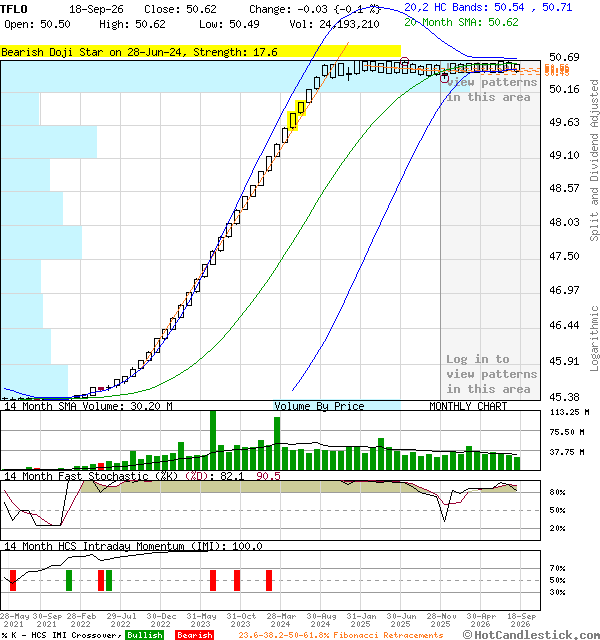
Task: Click the lower Log in to view patterns text
Action: coord(491,374)
